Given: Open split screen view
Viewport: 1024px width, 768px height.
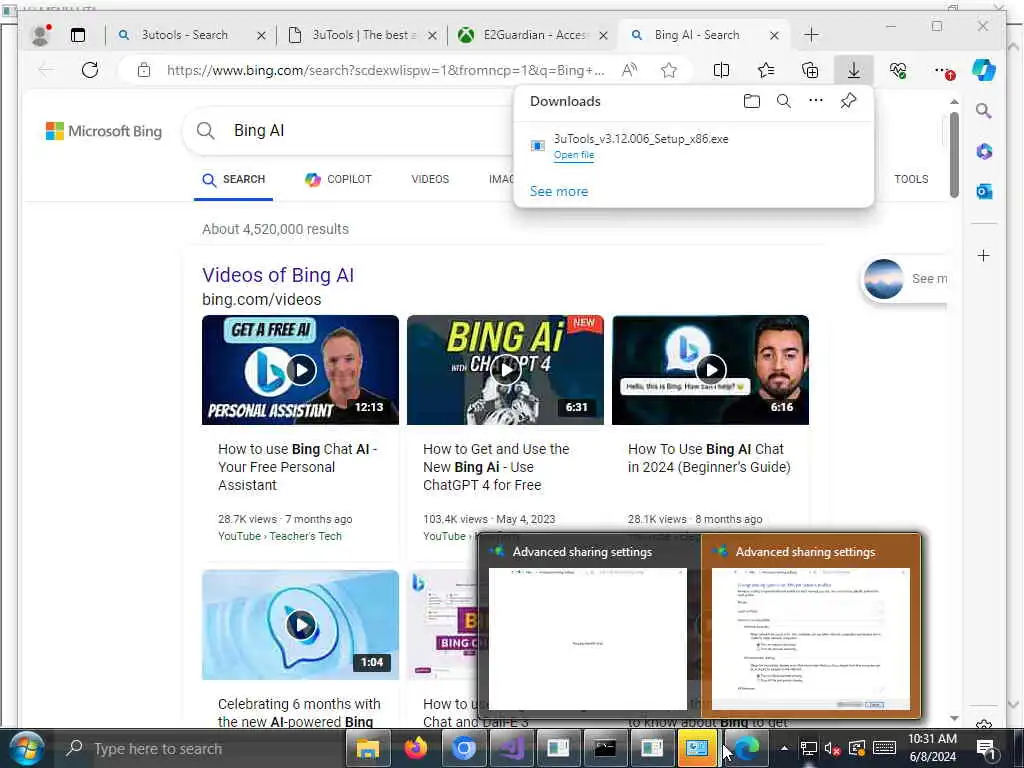Looking at the screenshot, I should pos(722,70).
